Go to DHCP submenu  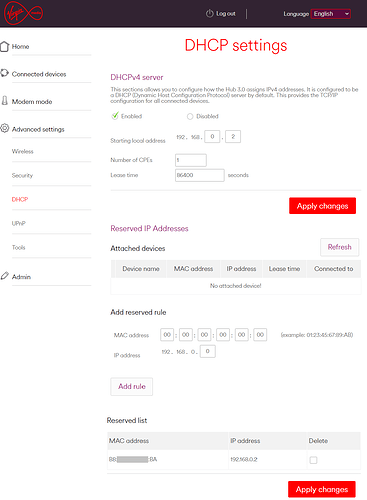pyautogui.click(x=20, y=199)
